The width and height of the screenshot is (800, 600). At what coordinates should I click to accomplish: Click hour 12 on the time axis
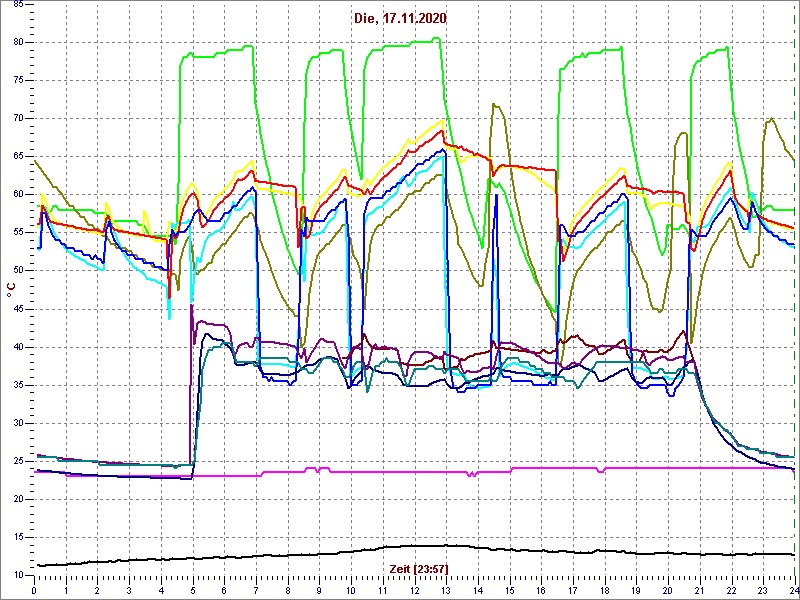pos(414,590)
